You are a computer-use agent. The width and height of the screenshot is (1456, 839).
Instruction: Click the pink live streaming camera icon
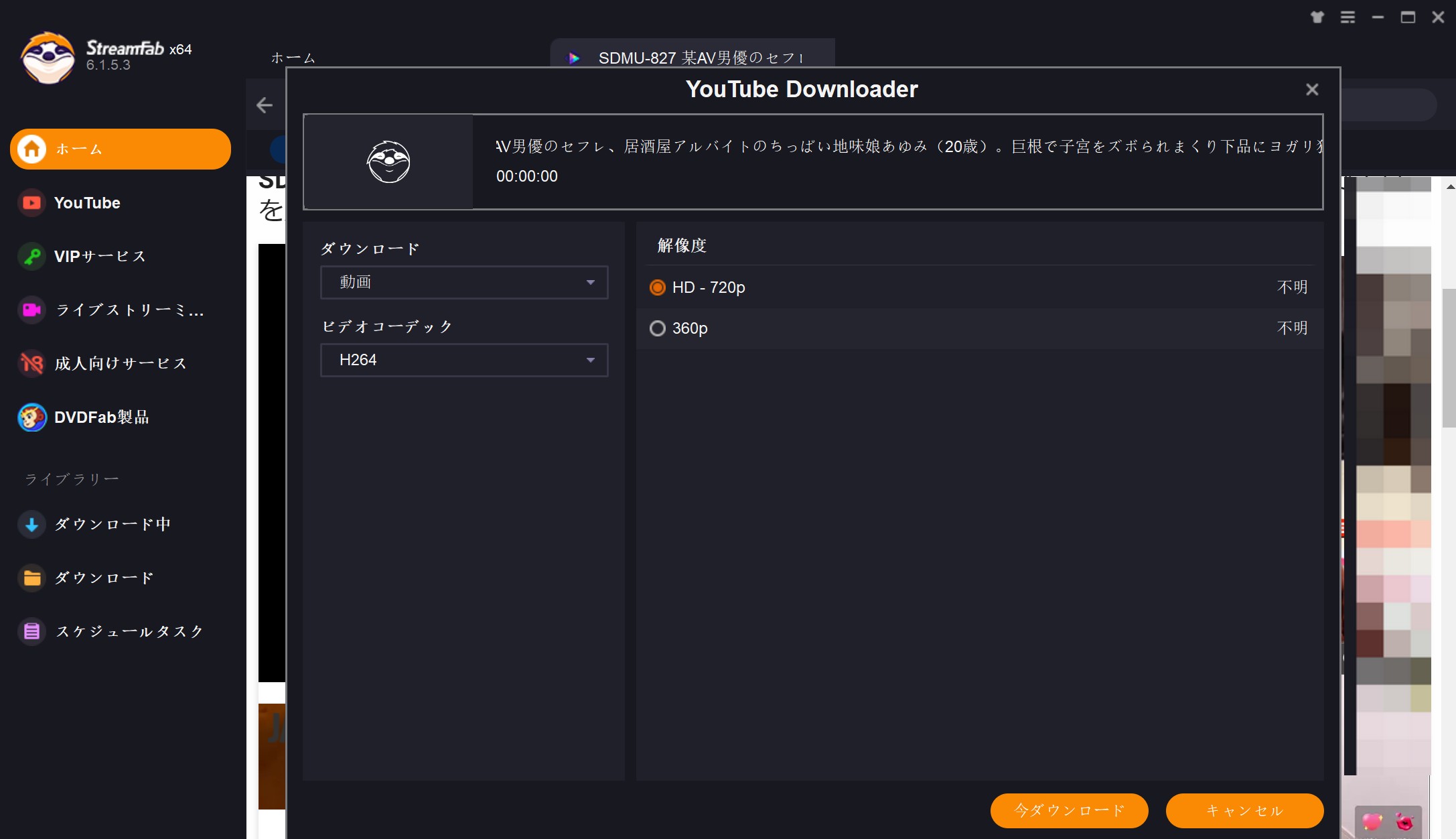(x=31, y=310)
